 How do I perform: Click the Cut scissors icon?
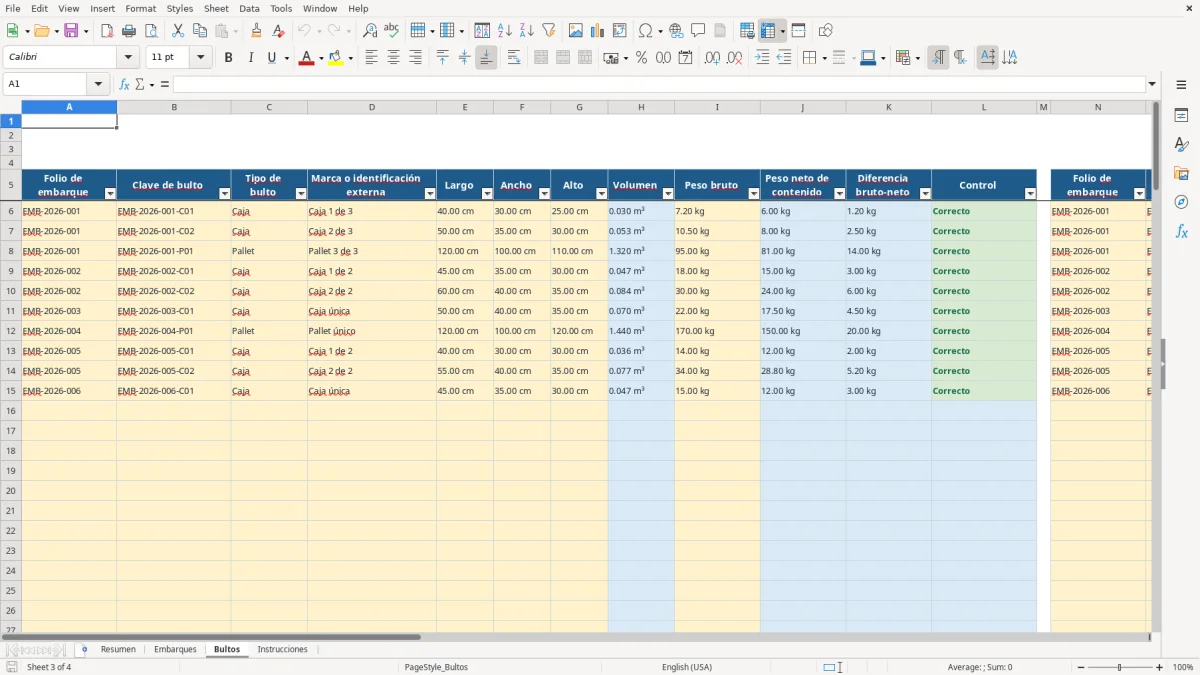click(177, 31)
